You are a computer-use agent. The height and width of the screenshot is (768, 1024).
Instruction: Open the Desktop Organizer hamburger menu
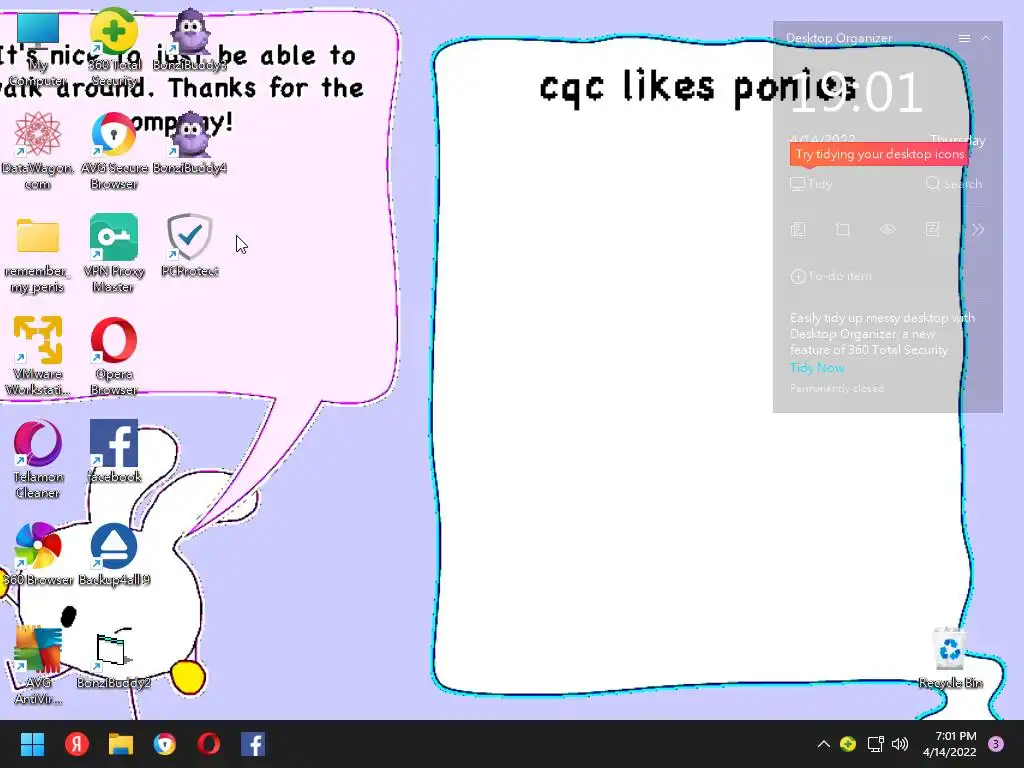[x=964, y=39]
